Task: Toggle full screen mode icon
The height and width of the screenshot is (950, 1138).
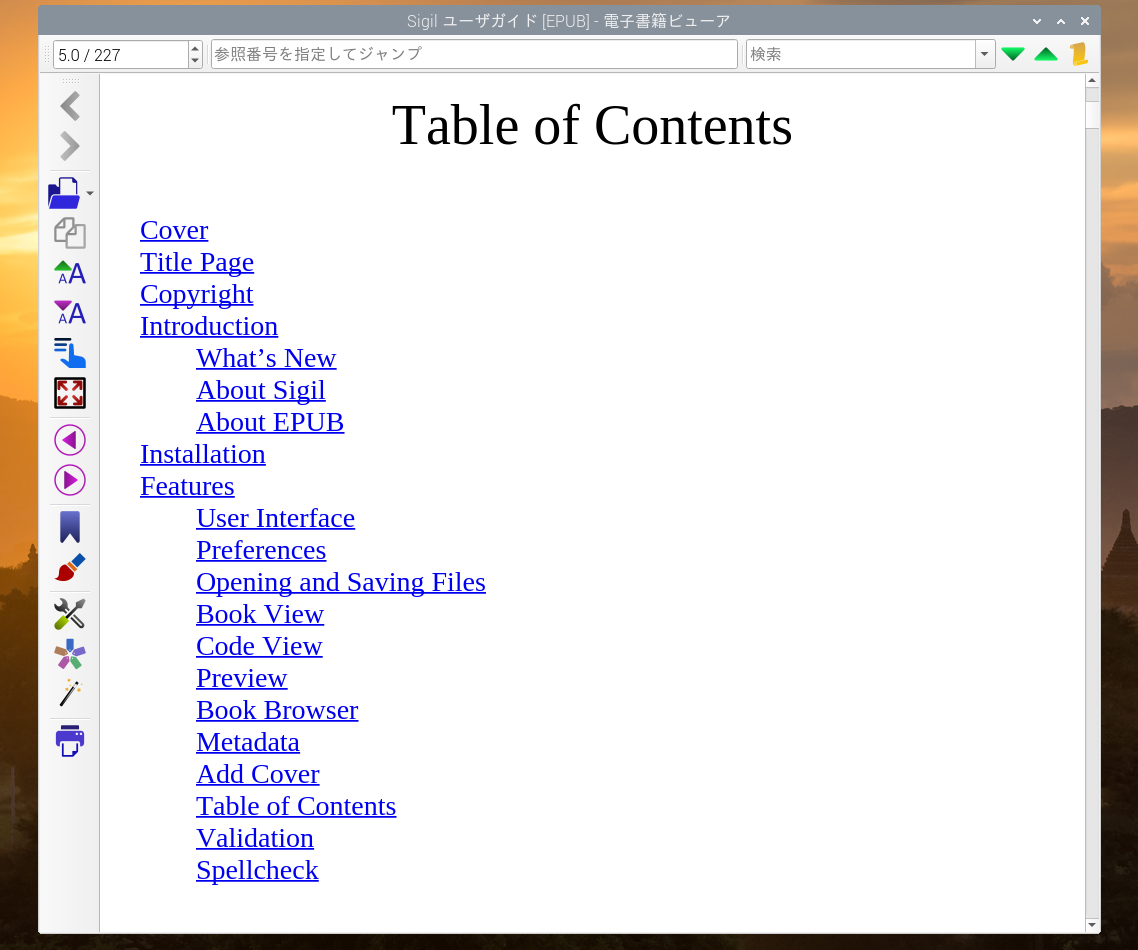Action: coord(70,393)
